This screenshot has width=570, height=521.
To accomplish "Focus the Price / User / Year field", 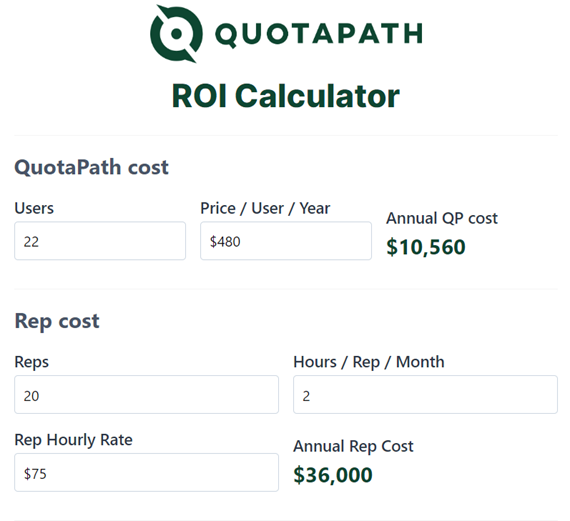I will [286, 241].
